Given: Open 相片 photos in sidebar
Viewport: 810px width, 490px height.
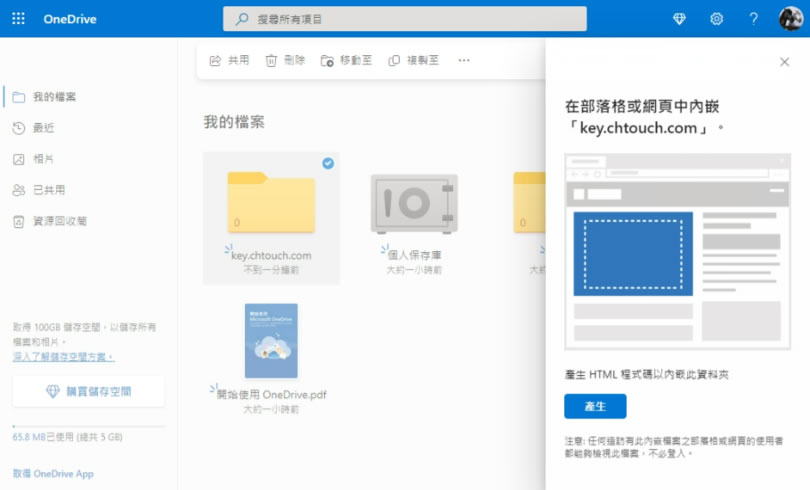Looking at the screenshot, I should pyautogui.click(x=43, y=159).
